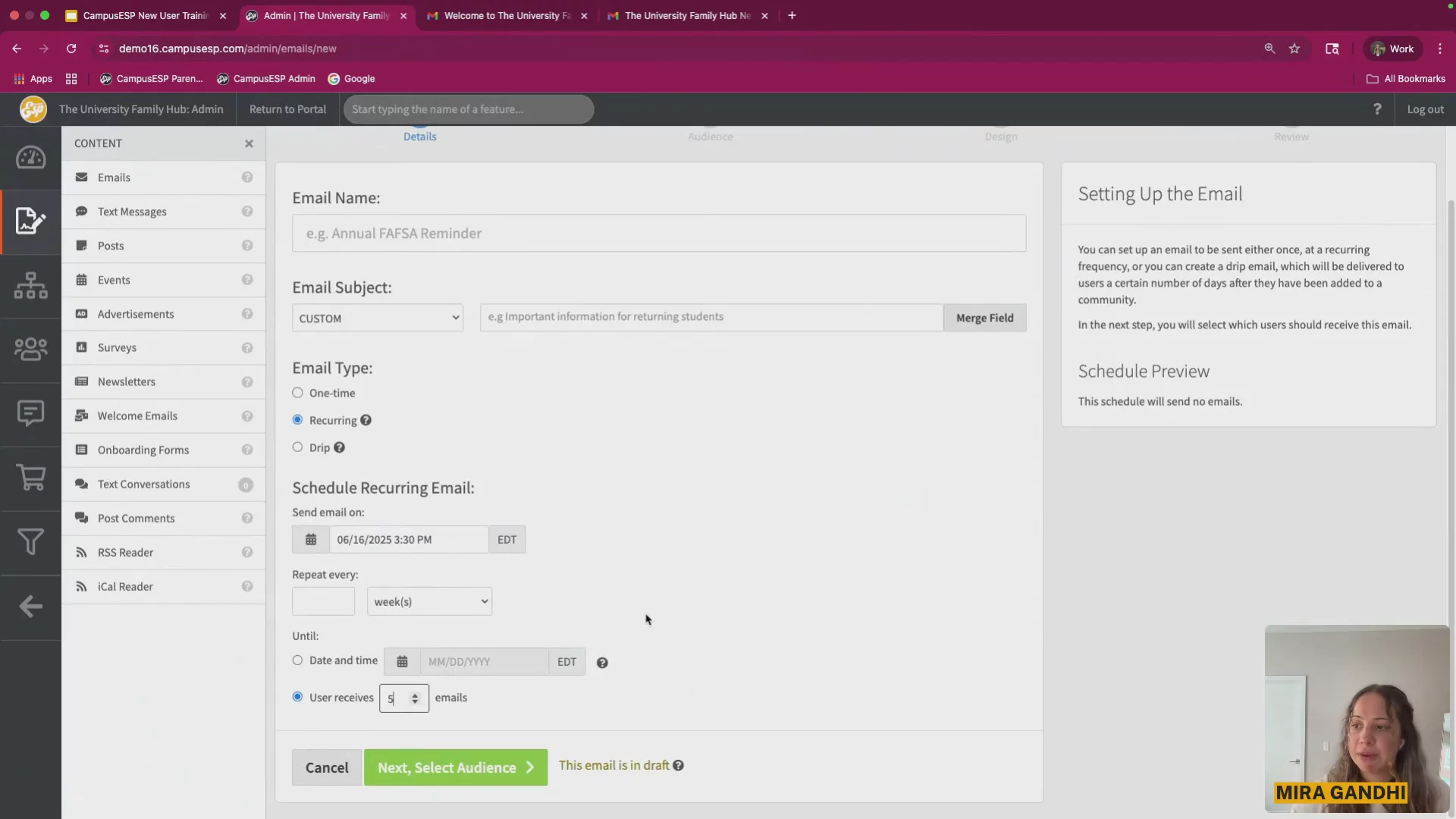Click the question mark help icon in top bar
Image resolution: width=1456 pixels, height=819 pixels.
pos(1377,109)
